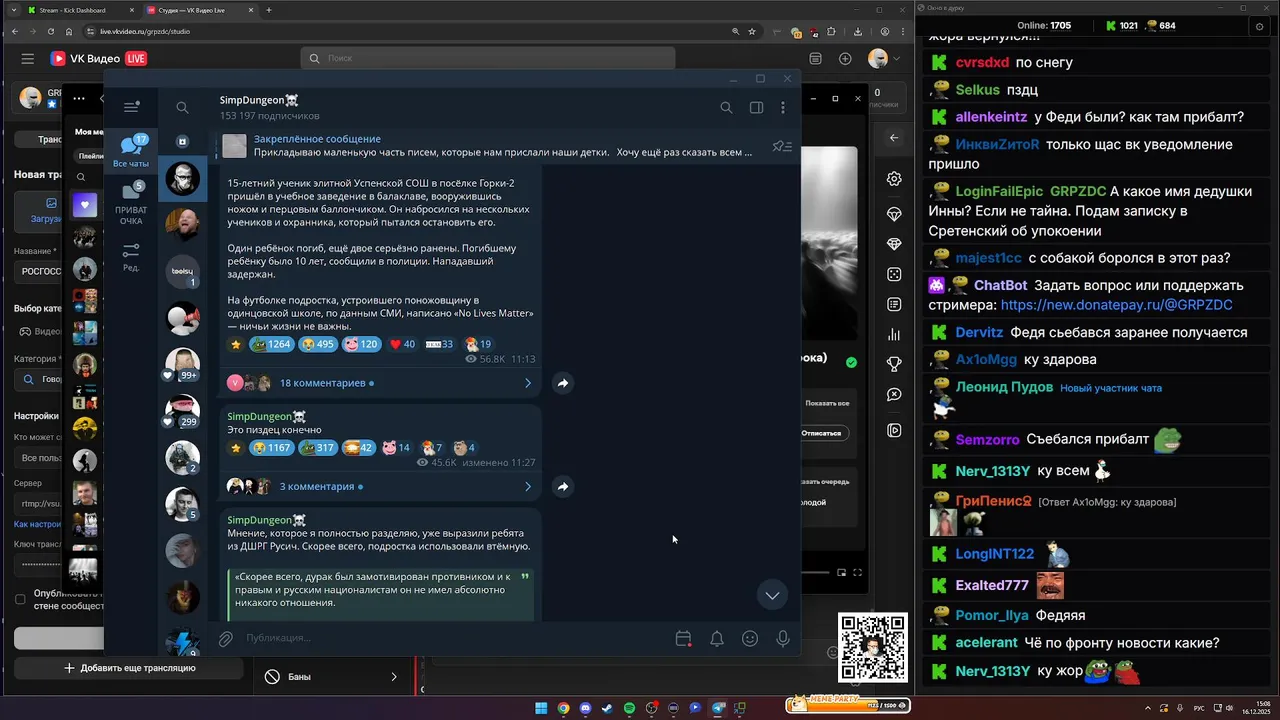Image resolution: width=1280 pixels, height=720 pixels.
Task: Open the donatepay link in chat
Action: point(1116,305)
